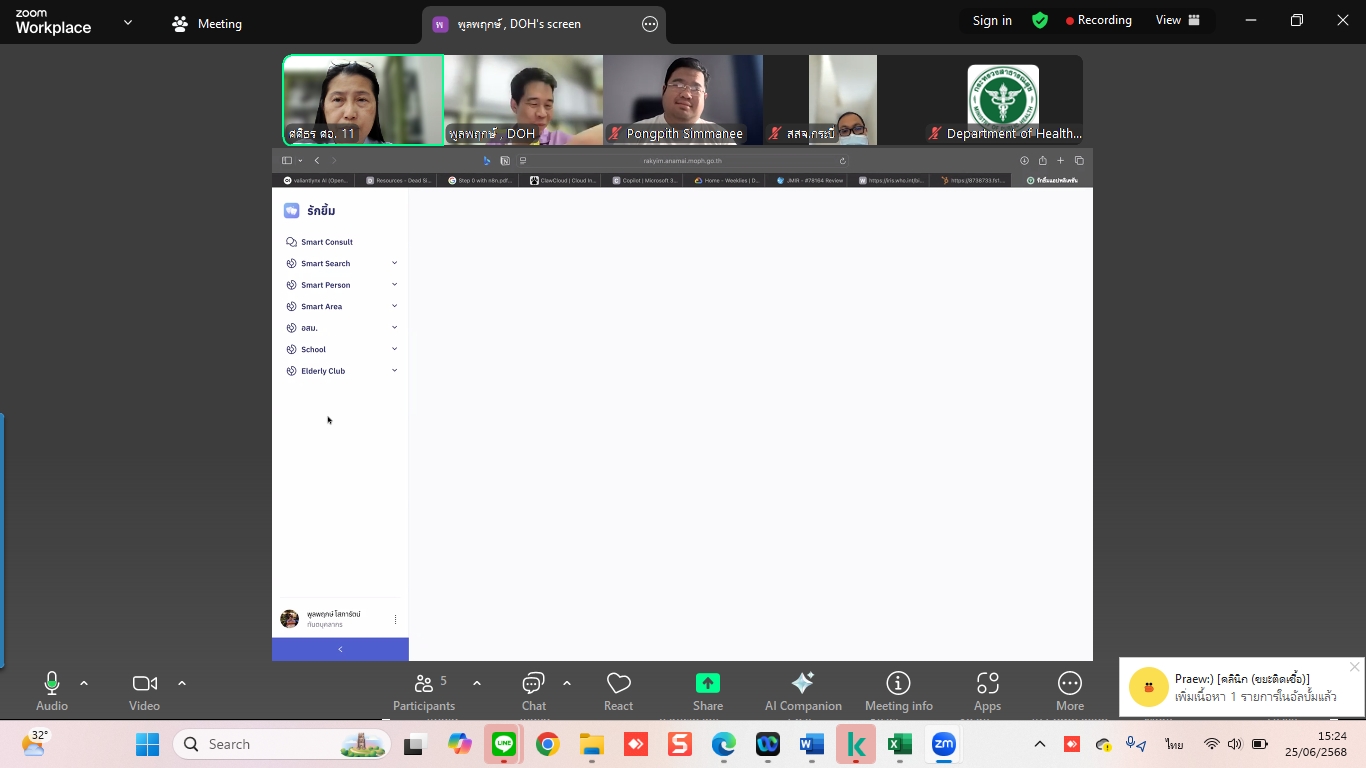Expand the Elderly Club menu chevron

(394, 371)
